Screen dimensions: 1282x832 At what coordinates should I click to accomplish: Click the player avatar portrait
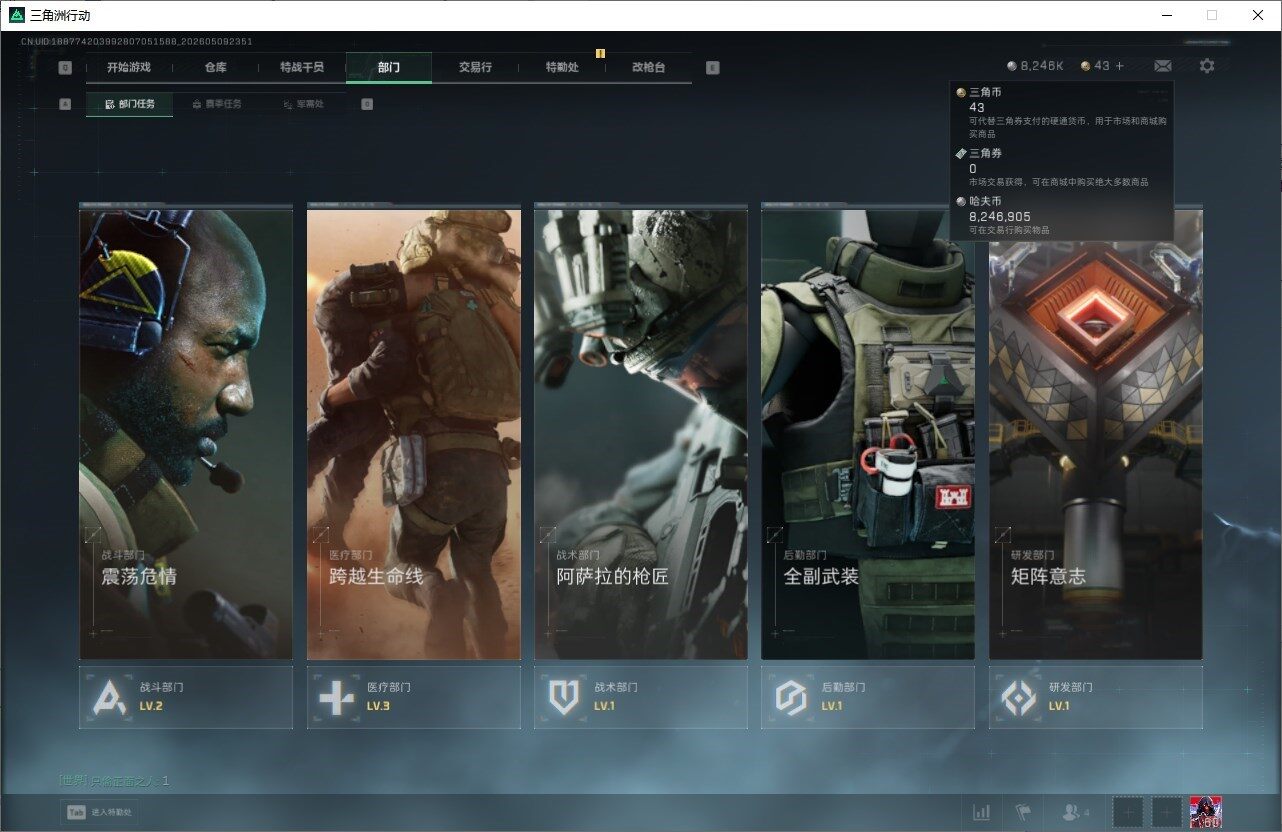pyautogui.click(x=1205, y=812)
